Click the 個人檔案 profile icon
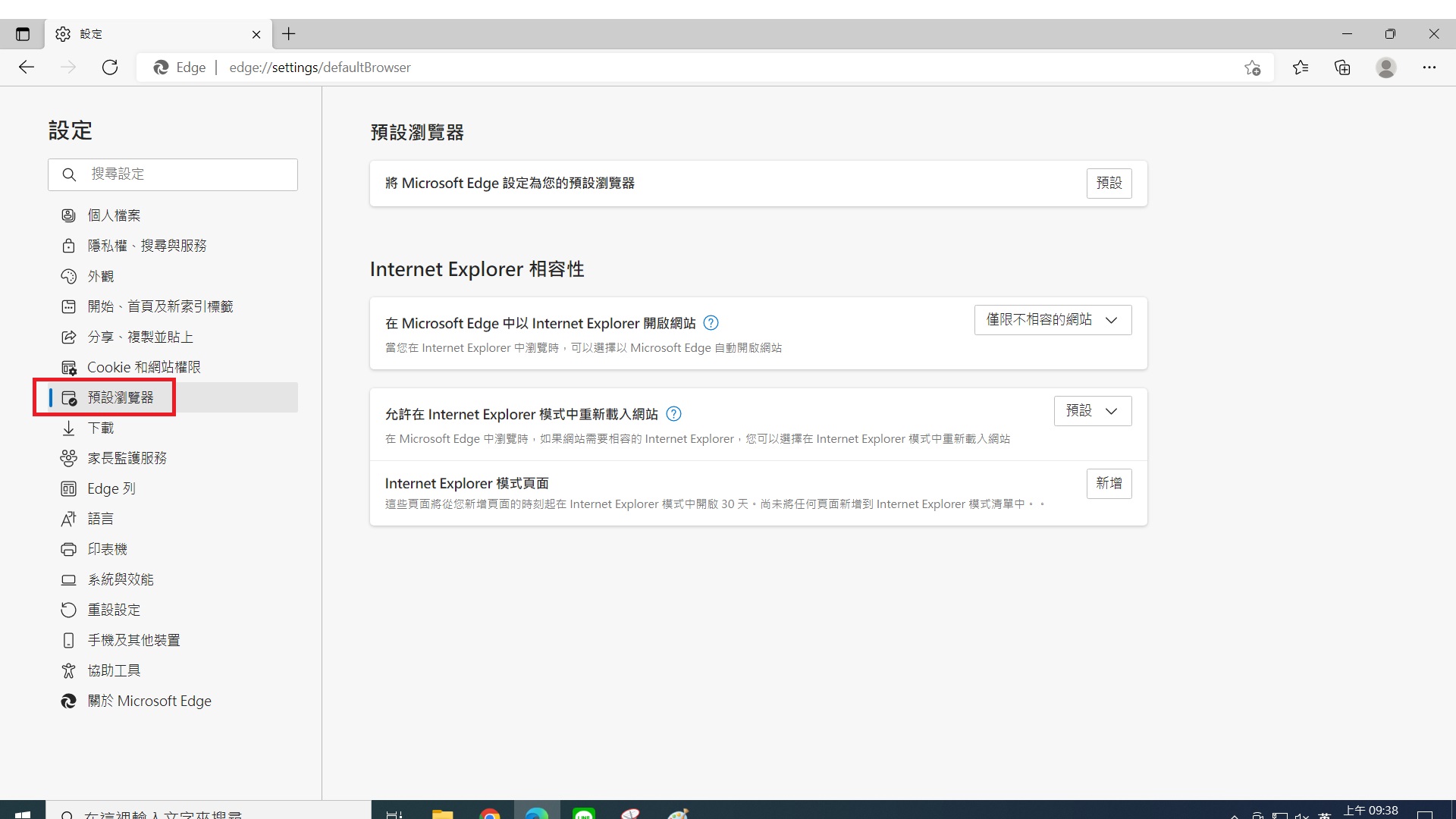Screen dimensions: 1456x819 pos(68,215)
